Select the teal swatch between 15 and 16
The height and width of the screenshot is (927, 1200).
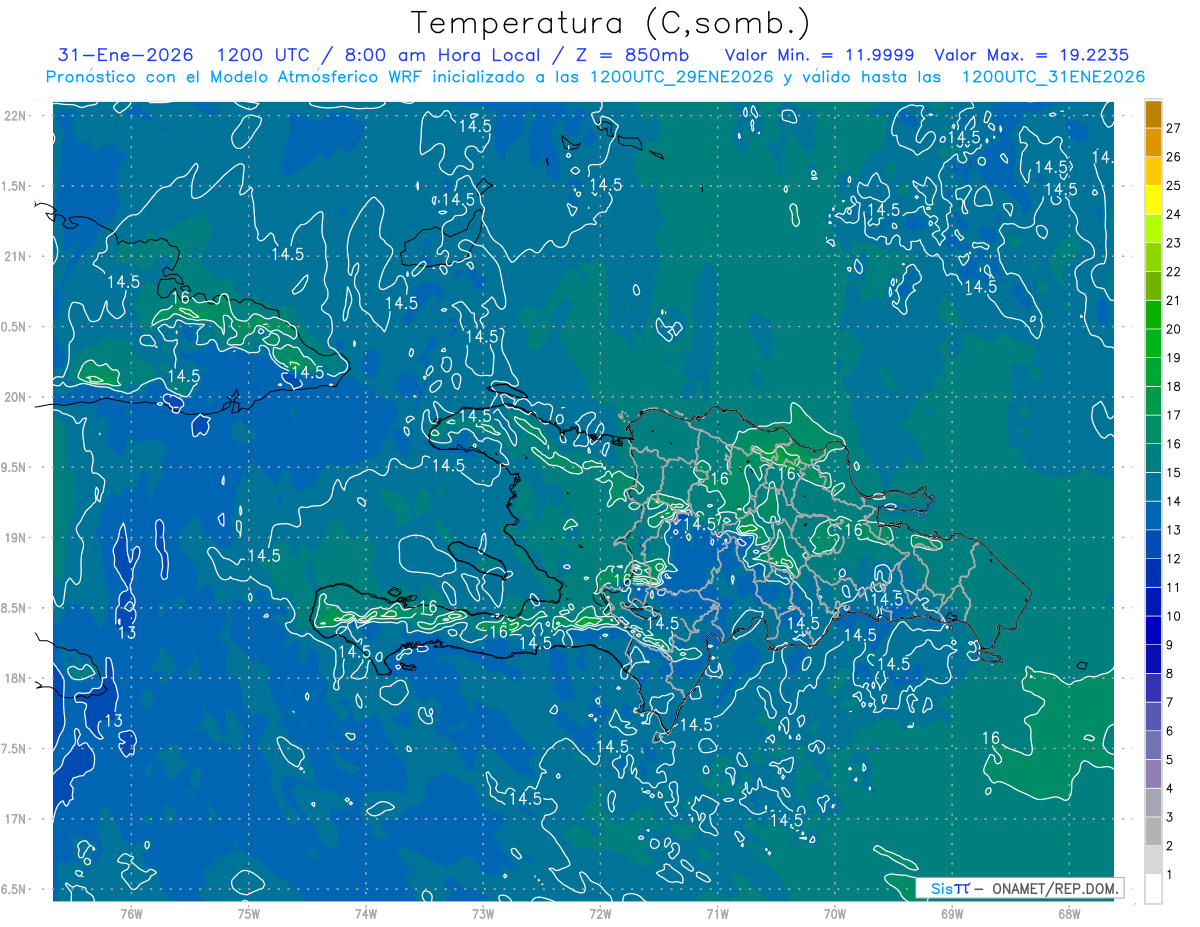[1153, 458]
